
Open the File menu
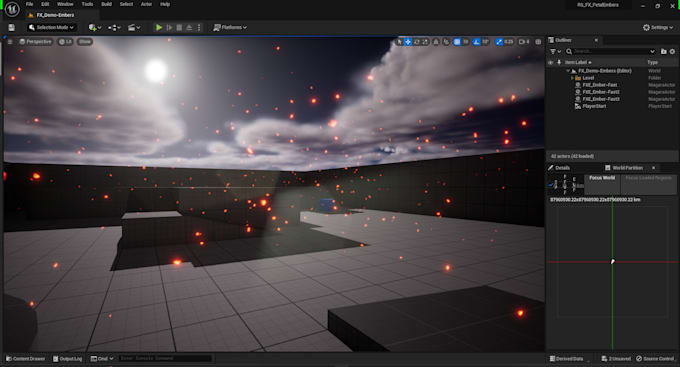[x=29, y=4]
